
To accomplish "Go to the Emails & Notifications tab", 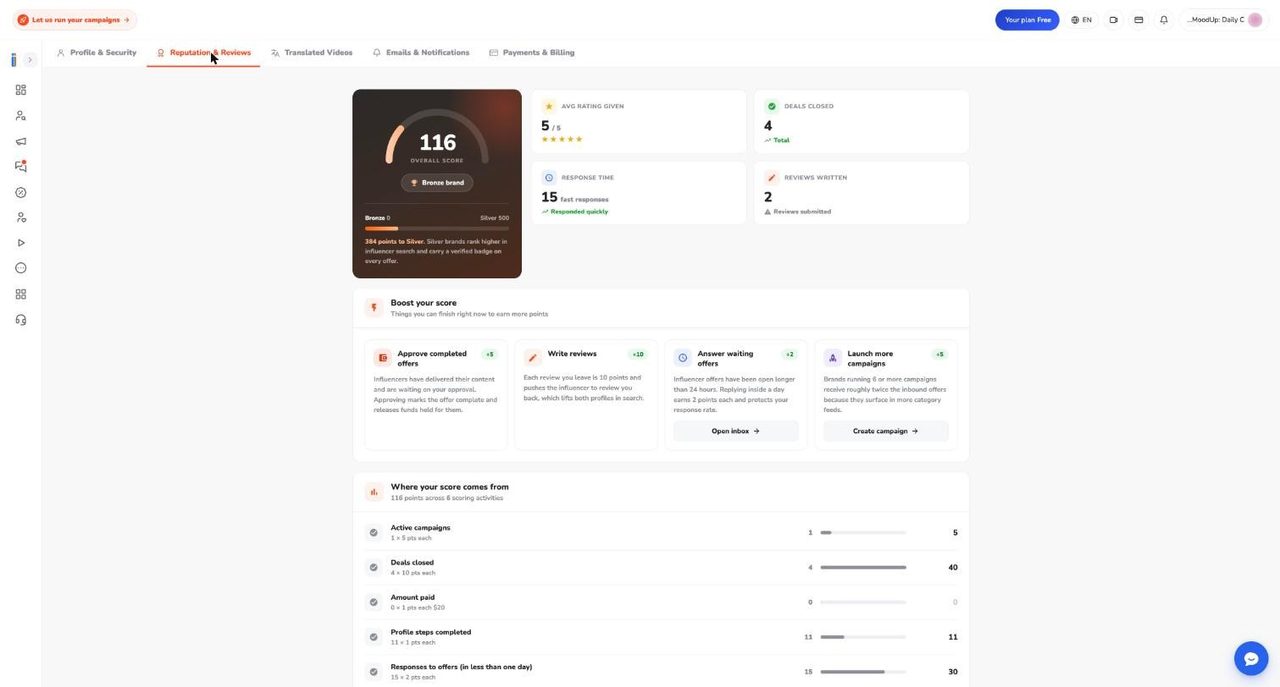I will pyautogui.click(x=420, y=53).
